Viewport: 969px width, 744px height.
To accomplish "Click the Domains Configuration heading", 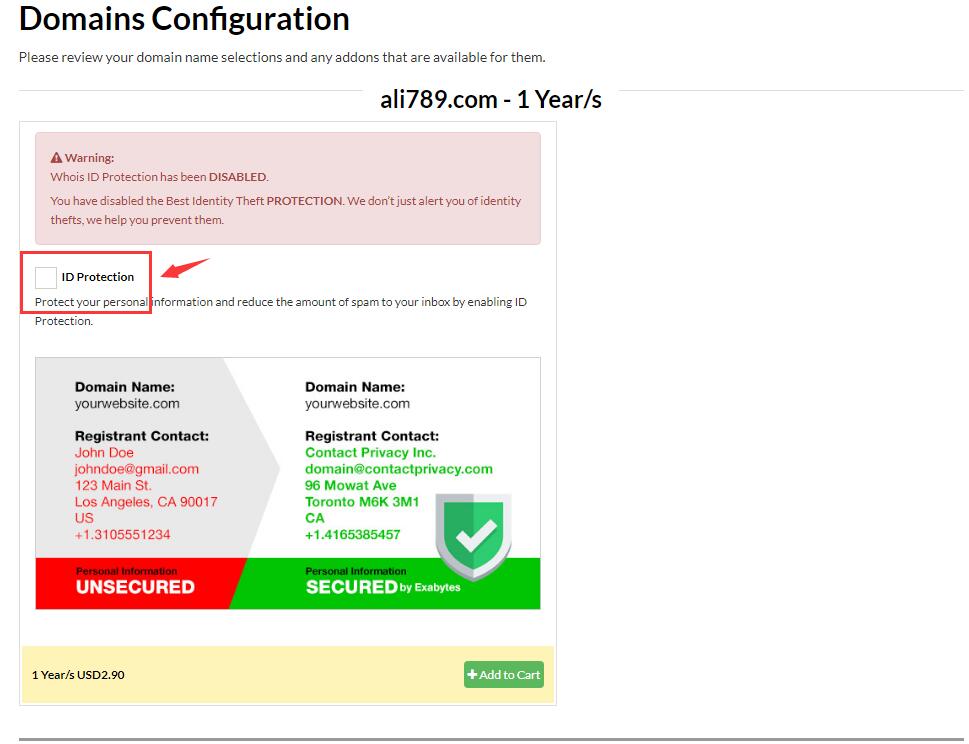I will click(x=184, y=19).
